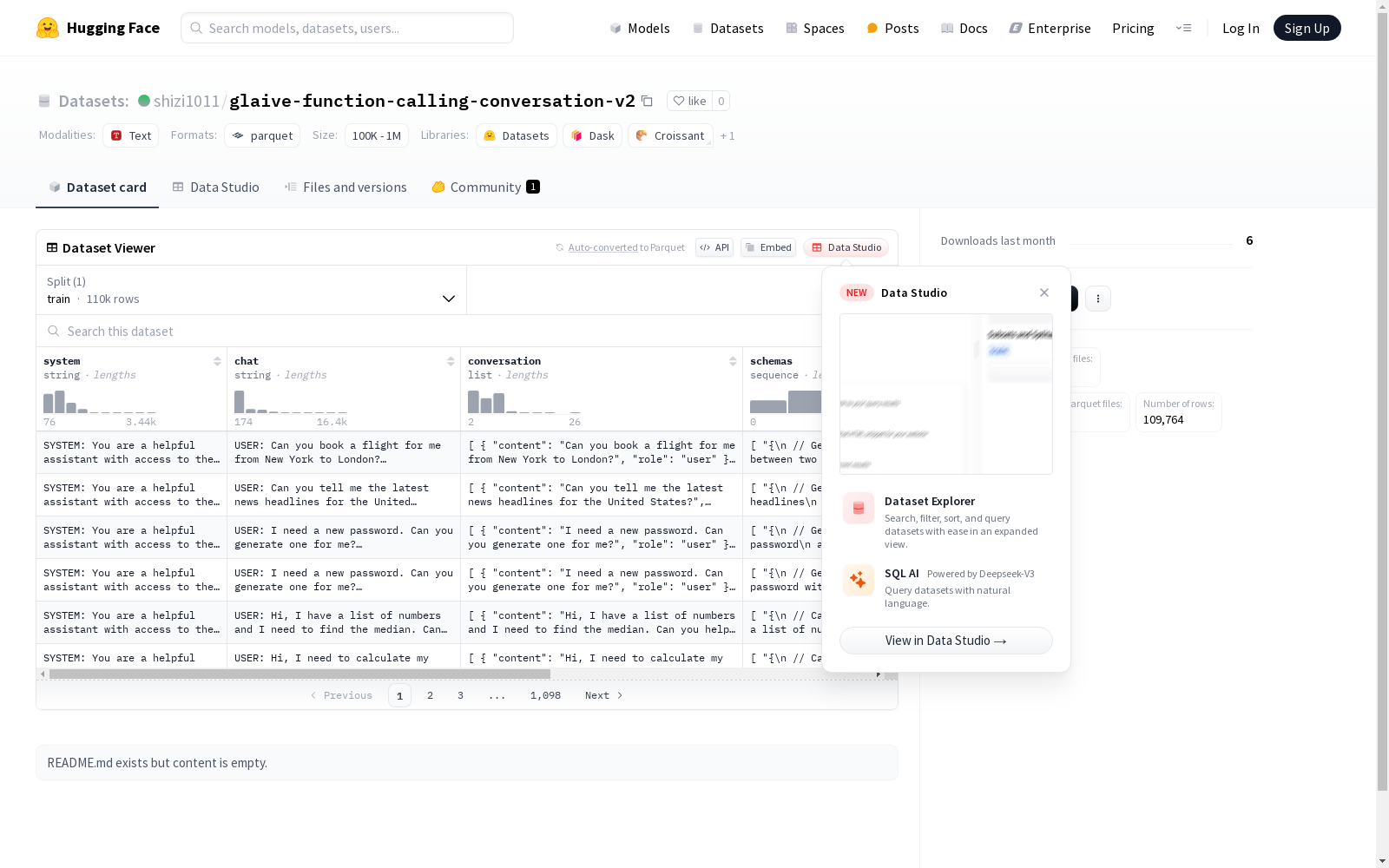Open the three-dot more options button
This screenshot has height=868, width=1389.
[x=1098, y=299]
